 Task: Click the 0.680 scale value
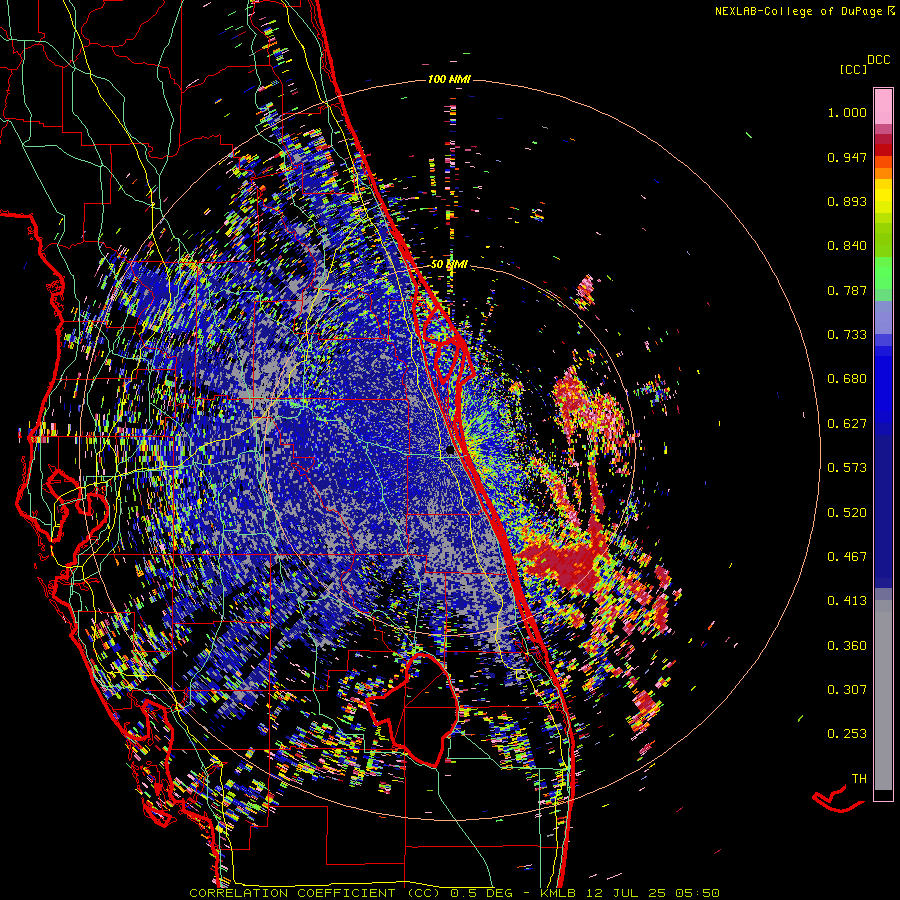click(x=847, y=379)
